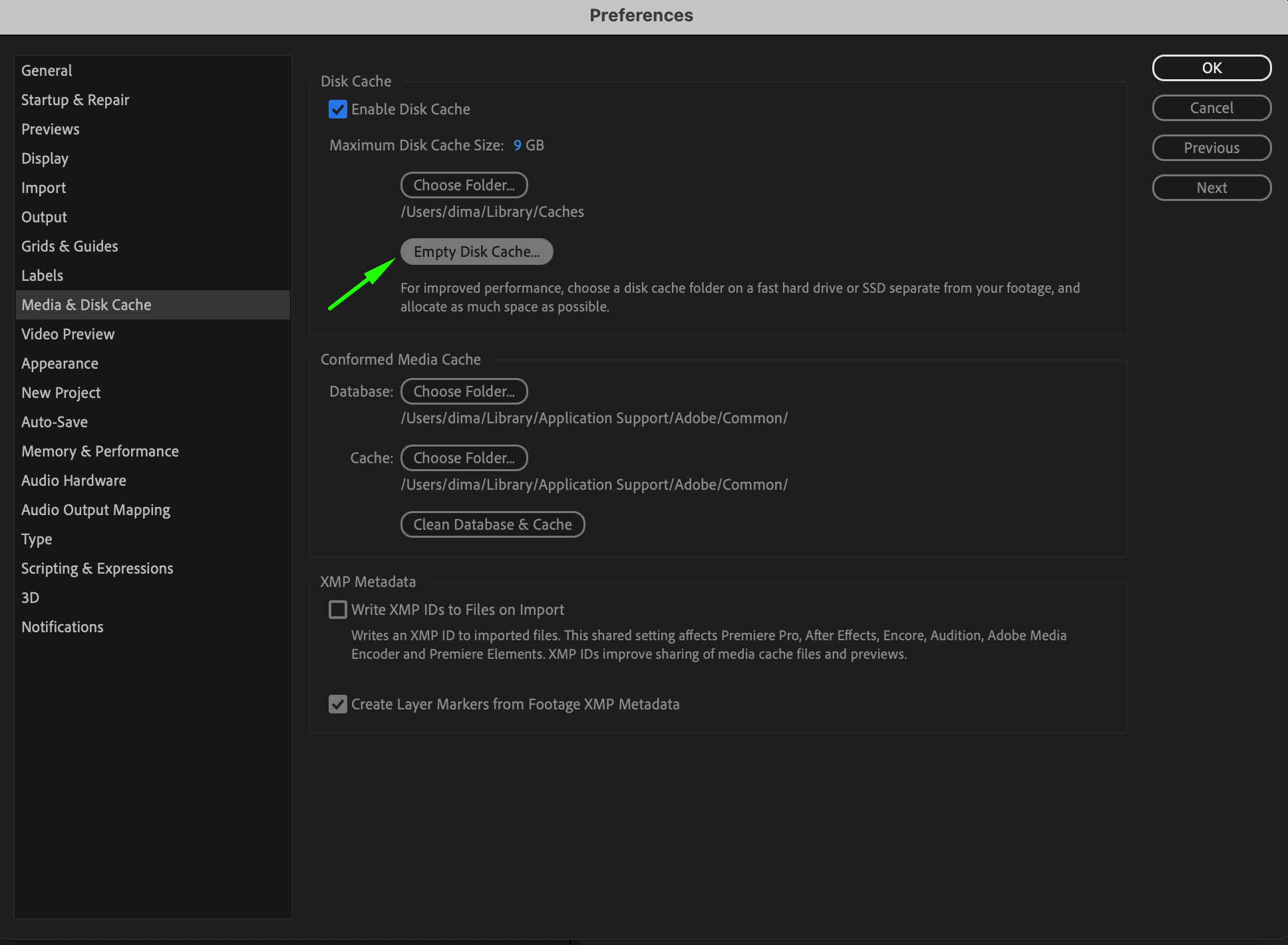The height and width of the screenshot is (945, 1288).
Task: Toggle the Enable Disk Cache checkbox
Action: (x=338, y=109)
